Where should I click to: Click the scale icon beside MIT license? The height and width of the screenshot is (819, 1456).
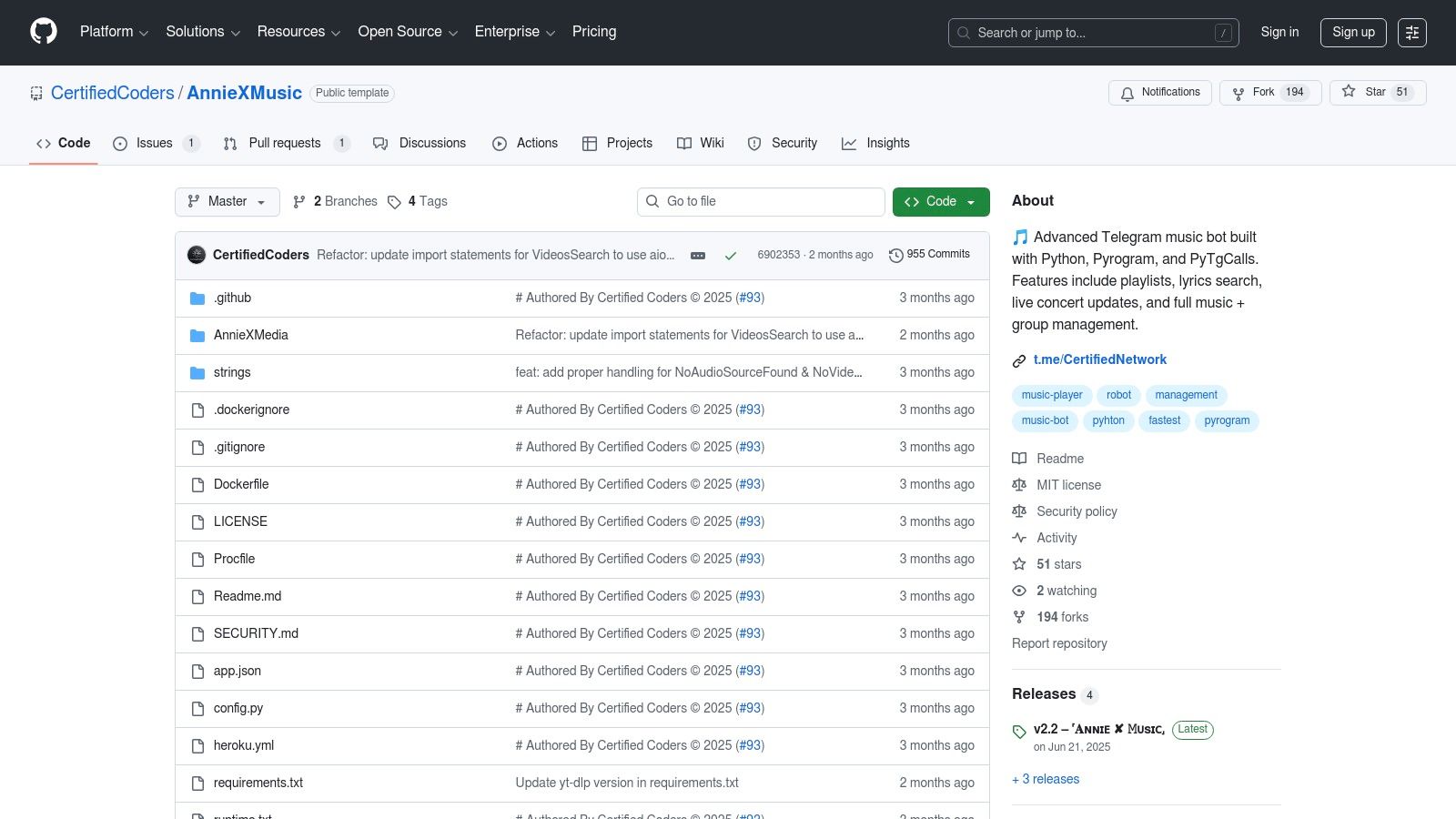1019,485
